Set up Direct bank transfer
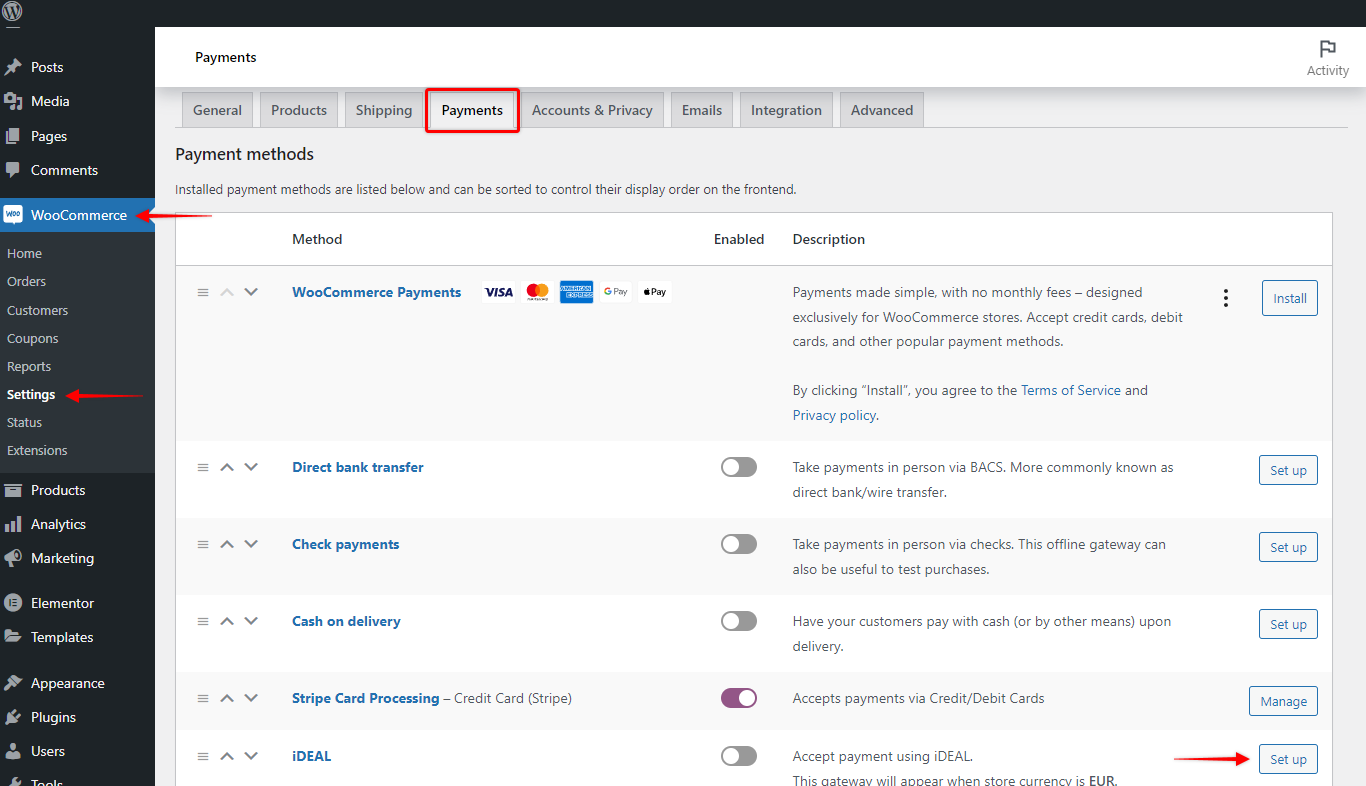Image resolution: width=1366 pixels, height=786 pixels. [x=1288, y=470]
